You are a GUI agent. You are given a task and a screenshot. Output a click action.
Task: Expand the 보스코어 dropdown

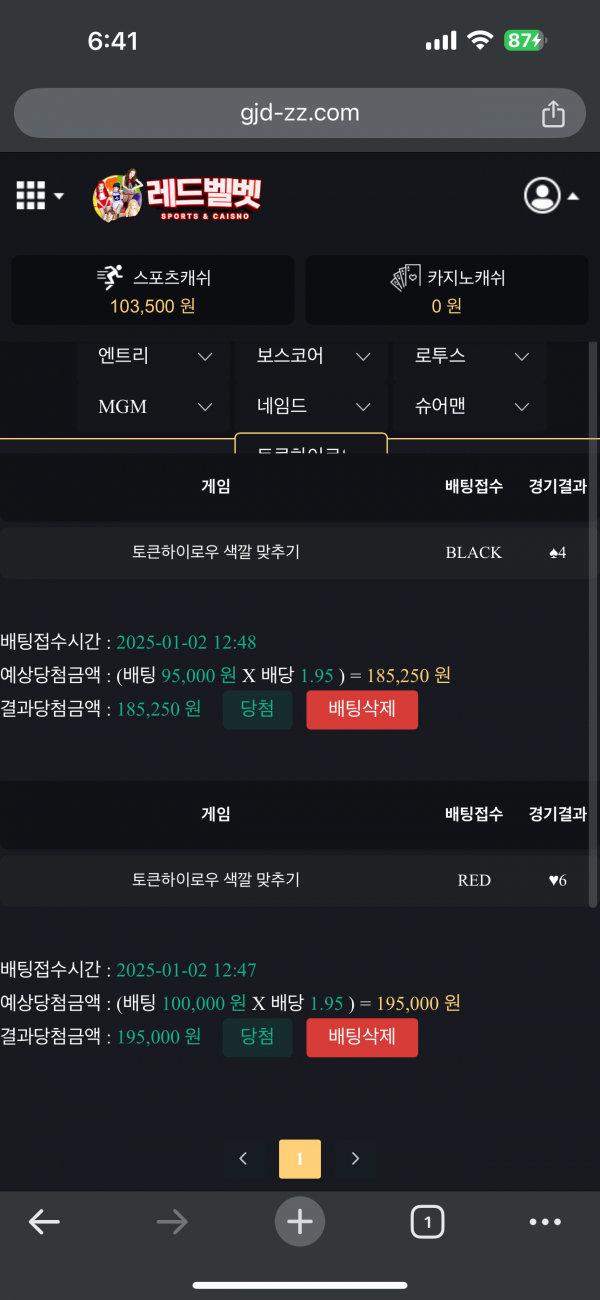313,356
